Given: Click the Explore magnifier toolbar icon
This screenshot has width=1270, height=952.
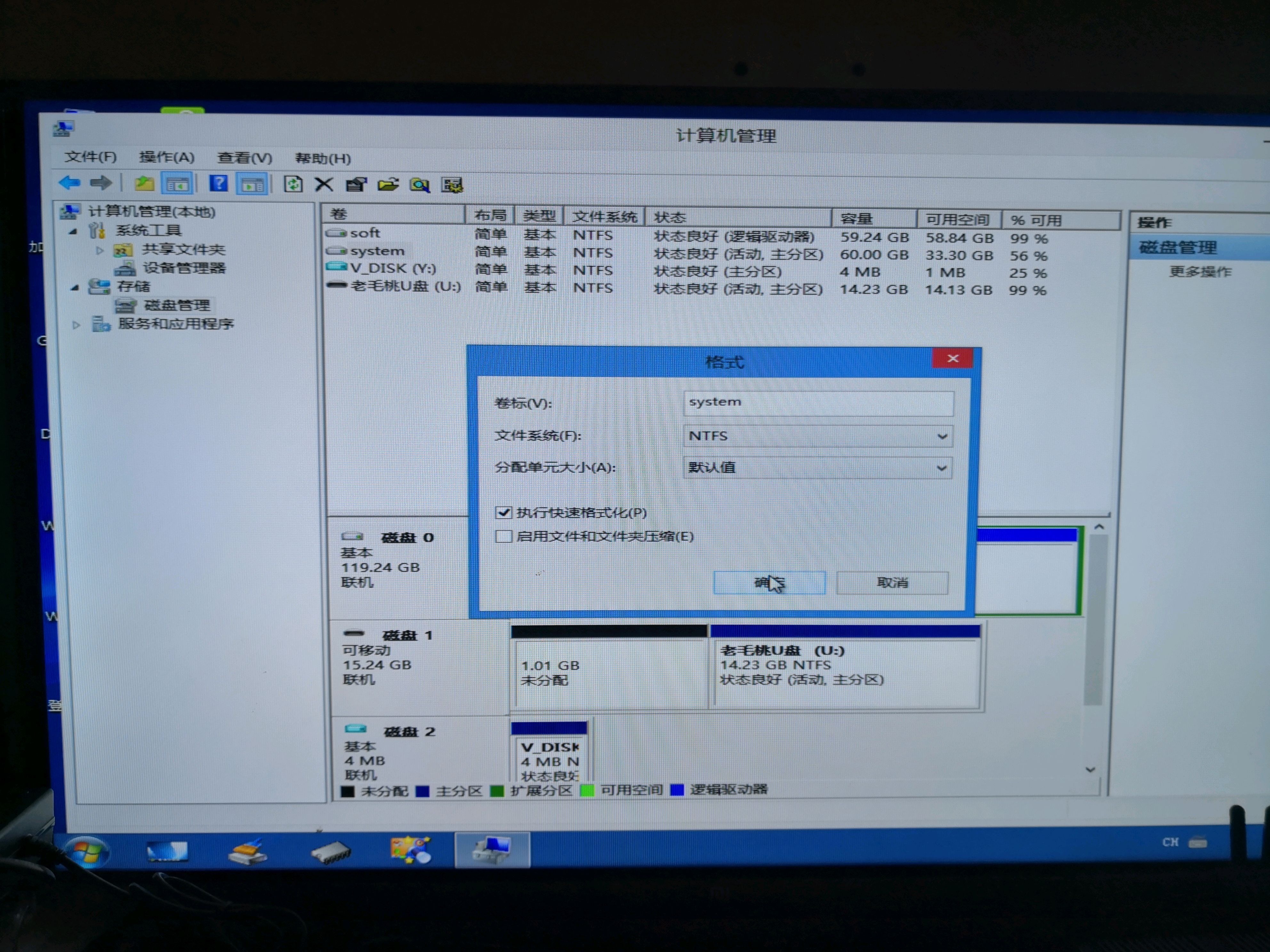Looking at the screenshot, I should pos(420,185).
